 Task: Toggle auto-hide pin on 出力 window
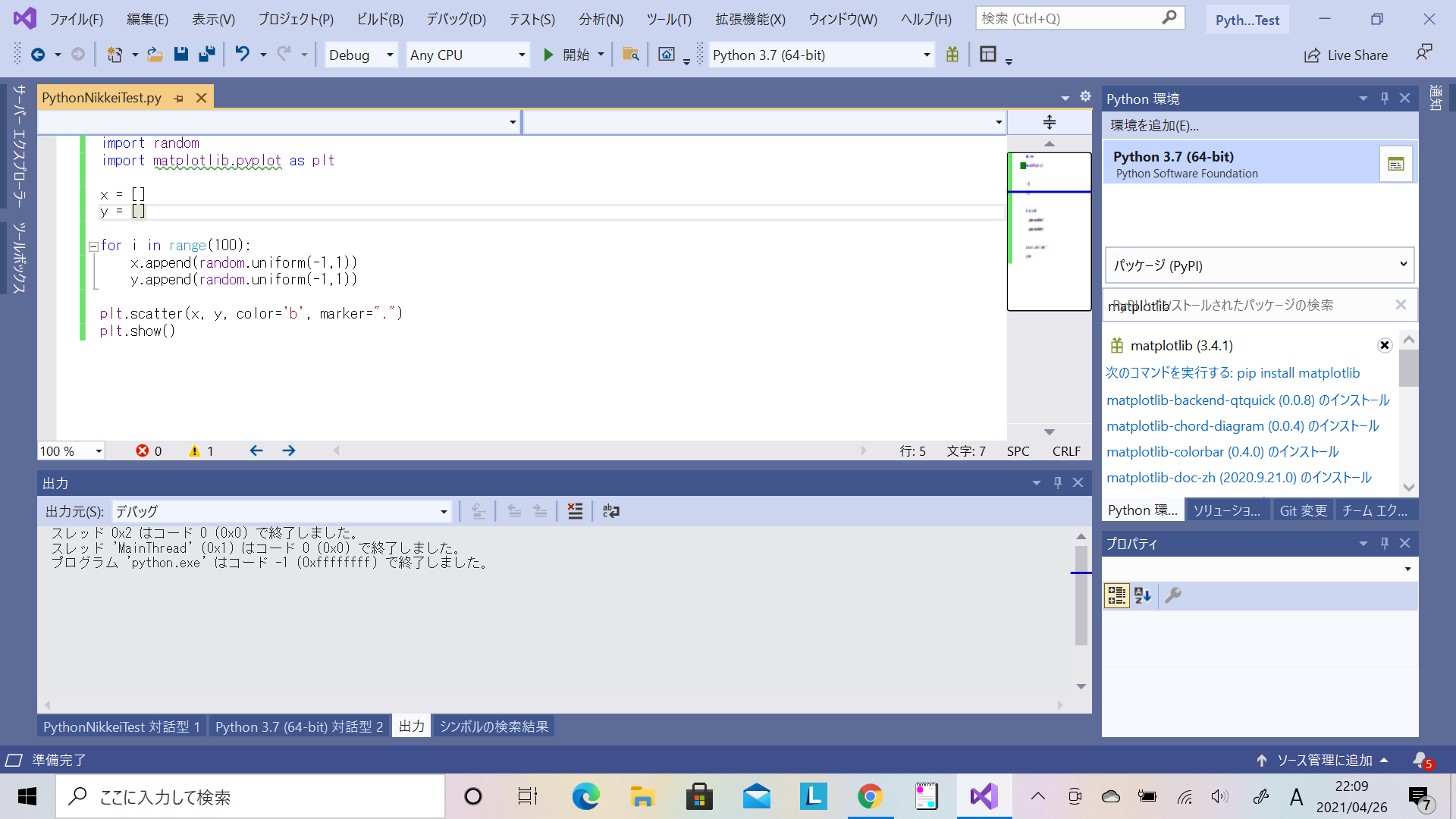pyautogui.click(x=1057, y=482)
